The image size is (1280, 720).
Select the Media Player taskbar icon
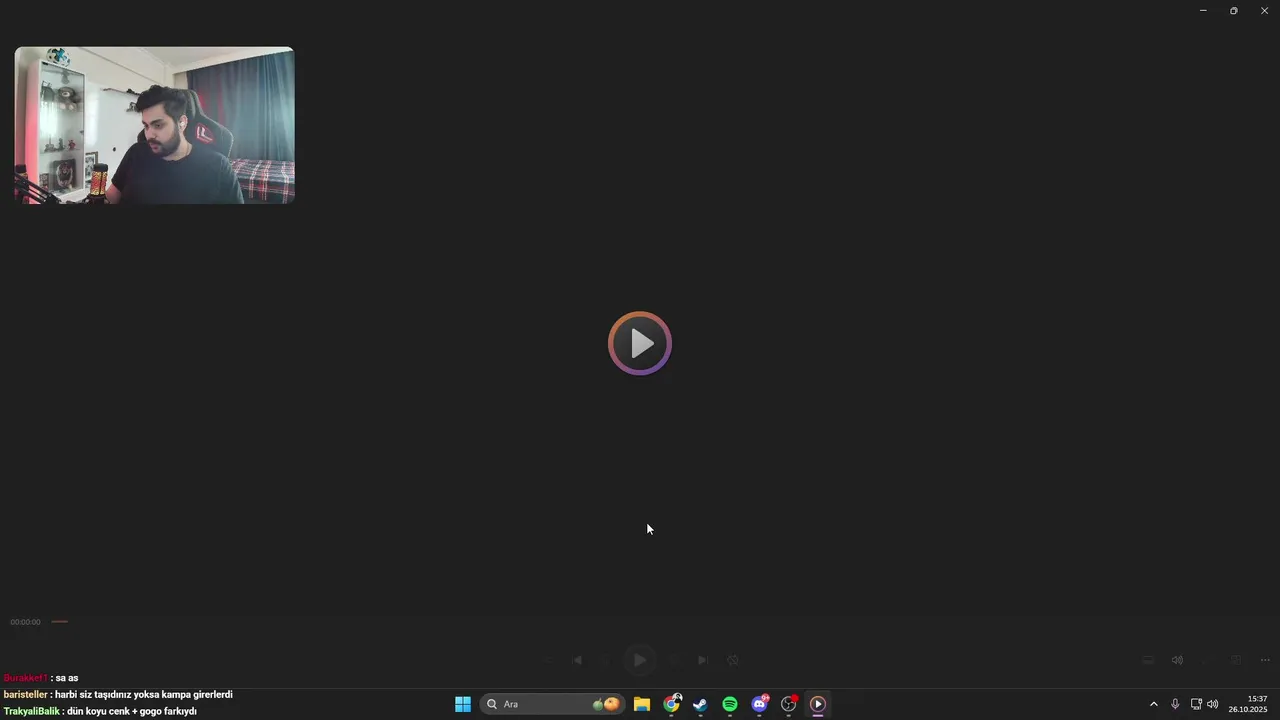click(818, 704)
